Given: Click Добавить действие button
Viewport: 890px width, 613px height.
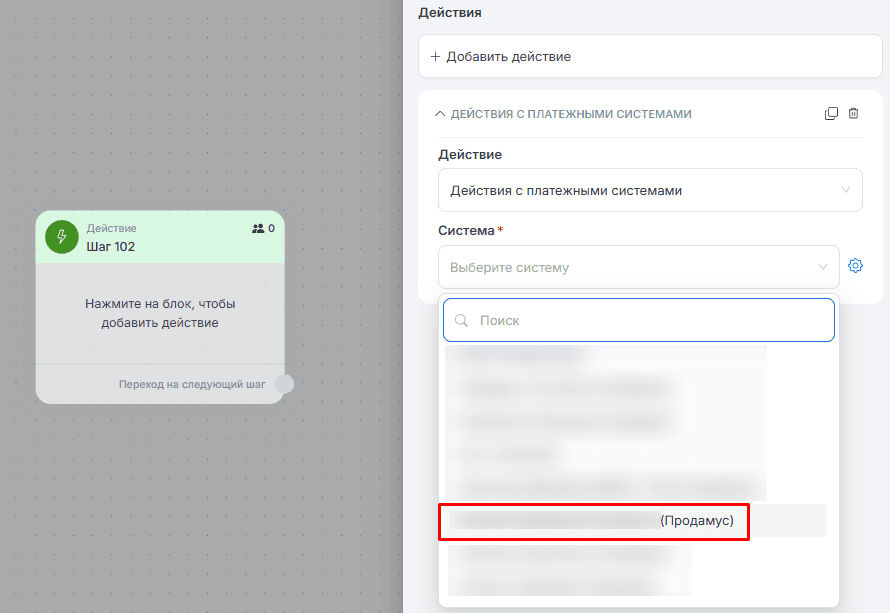Looking at the screenshot, I should pos(650,56).
